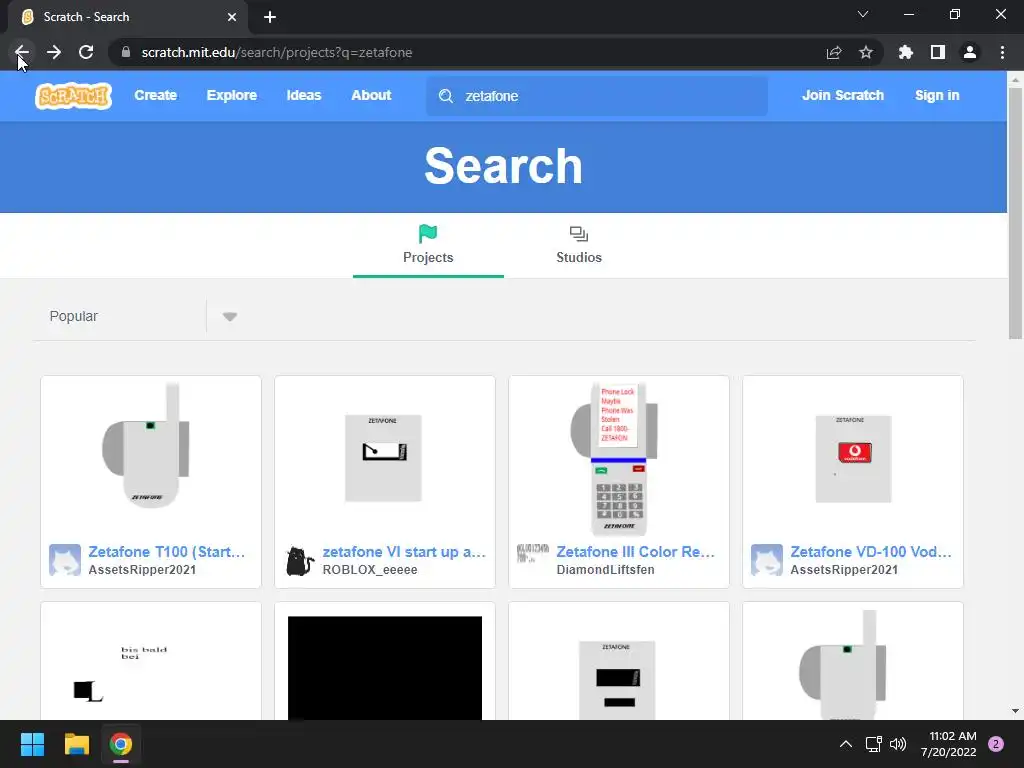Click author name ROBLOX_eeeee
Image resolution: width=1024 pixels, height=768 pixels.
click(370, 569)
